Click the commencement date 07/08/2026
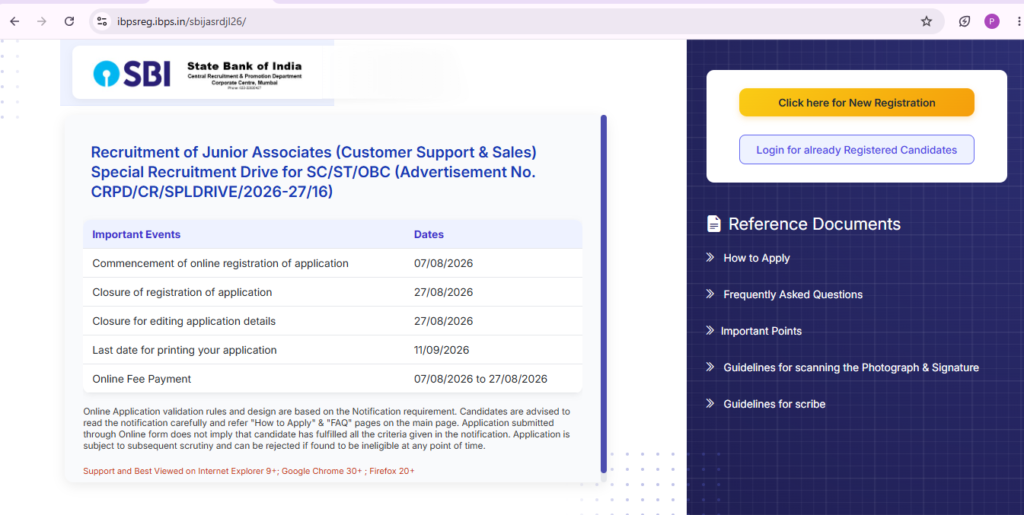Screen dimensions: 1024x515 tap(443, 263)
